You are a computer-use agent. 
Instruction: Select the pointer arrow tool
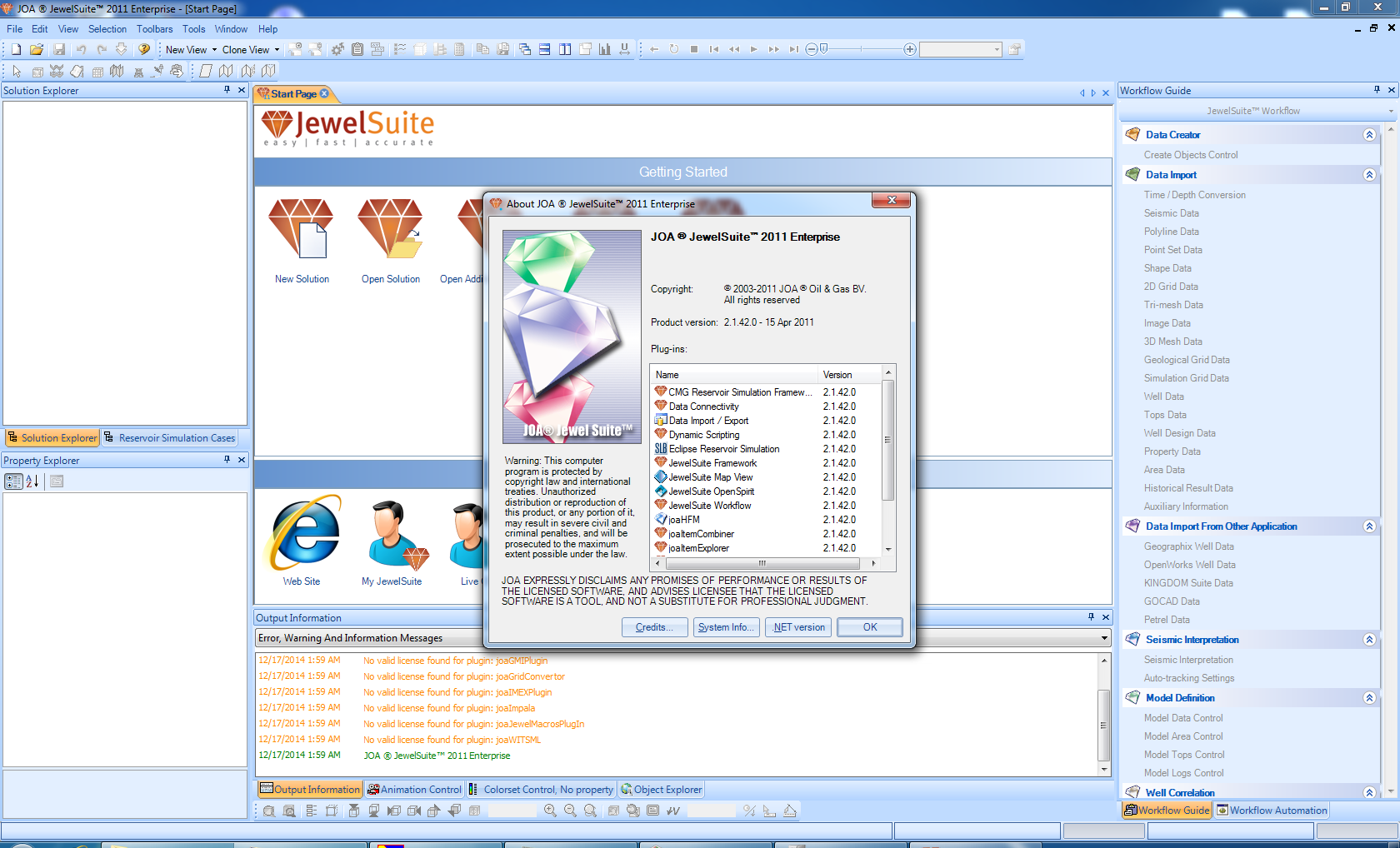coord(17,72)
